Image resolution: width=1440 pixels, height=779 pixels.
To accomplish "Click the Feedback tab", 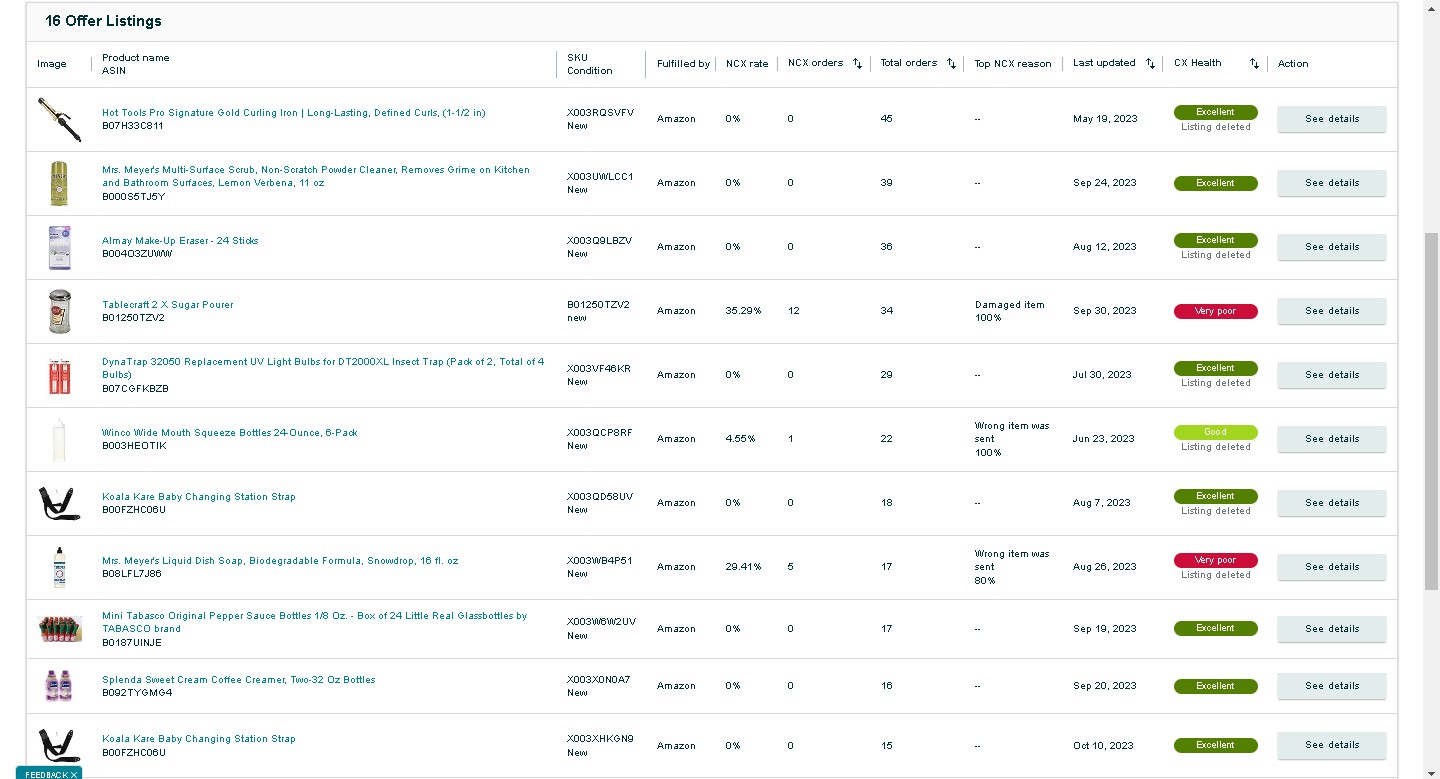I will click(x=48, y=774).
